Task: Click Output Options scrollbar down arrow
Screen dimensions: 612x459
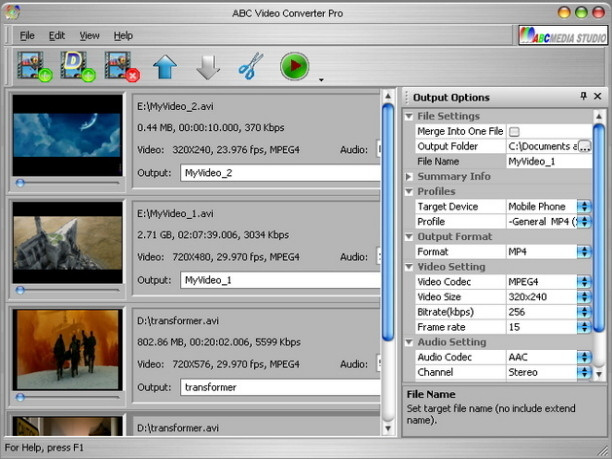Action: point(599,374)
